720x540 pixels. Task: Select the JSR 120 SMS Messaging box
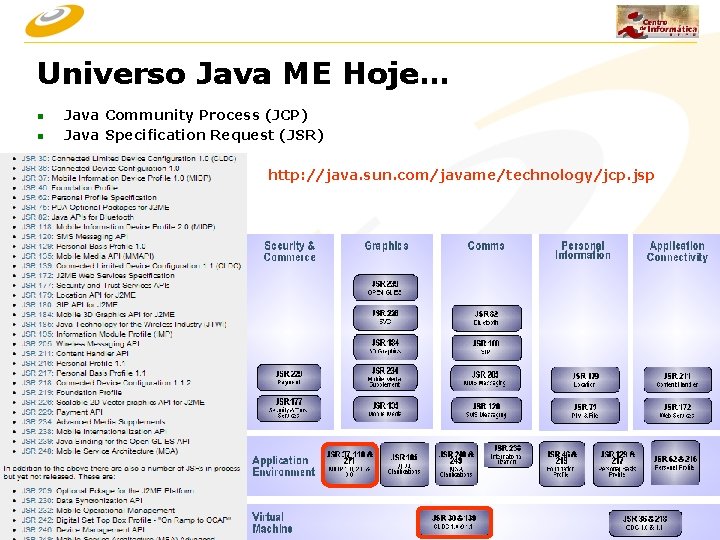[x=487, y=410]
